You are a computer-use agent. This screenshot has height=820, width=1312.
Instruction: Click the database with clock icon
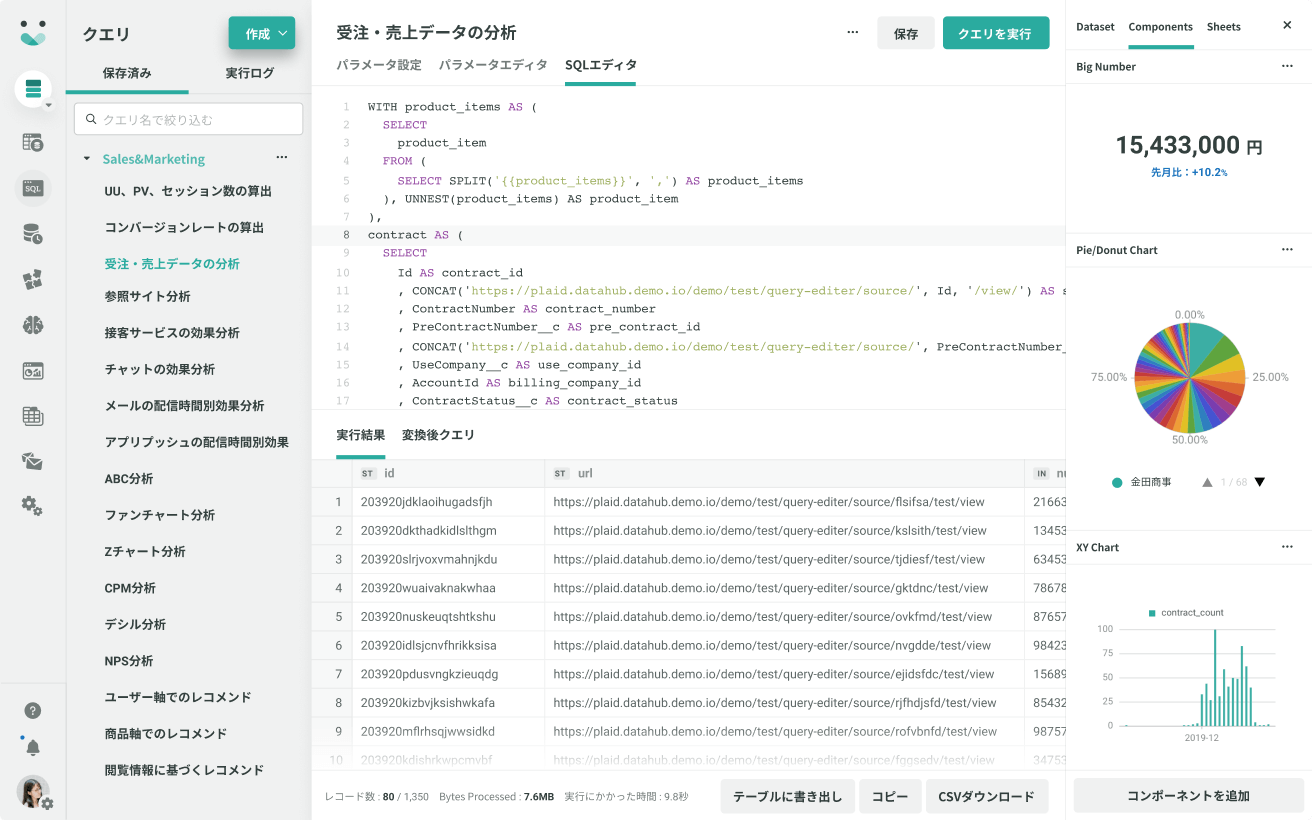33,234
